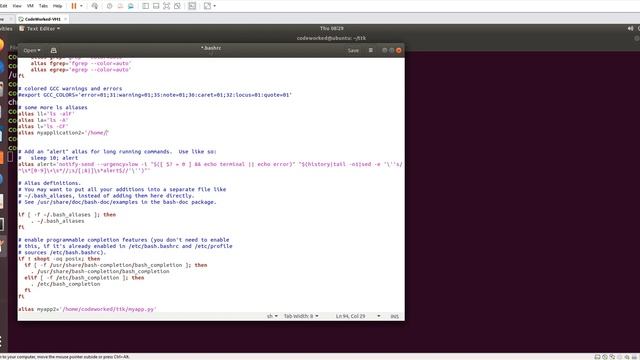Open the VMware Help menu
Screen dimensions: 640x360
tap(58, 6)
